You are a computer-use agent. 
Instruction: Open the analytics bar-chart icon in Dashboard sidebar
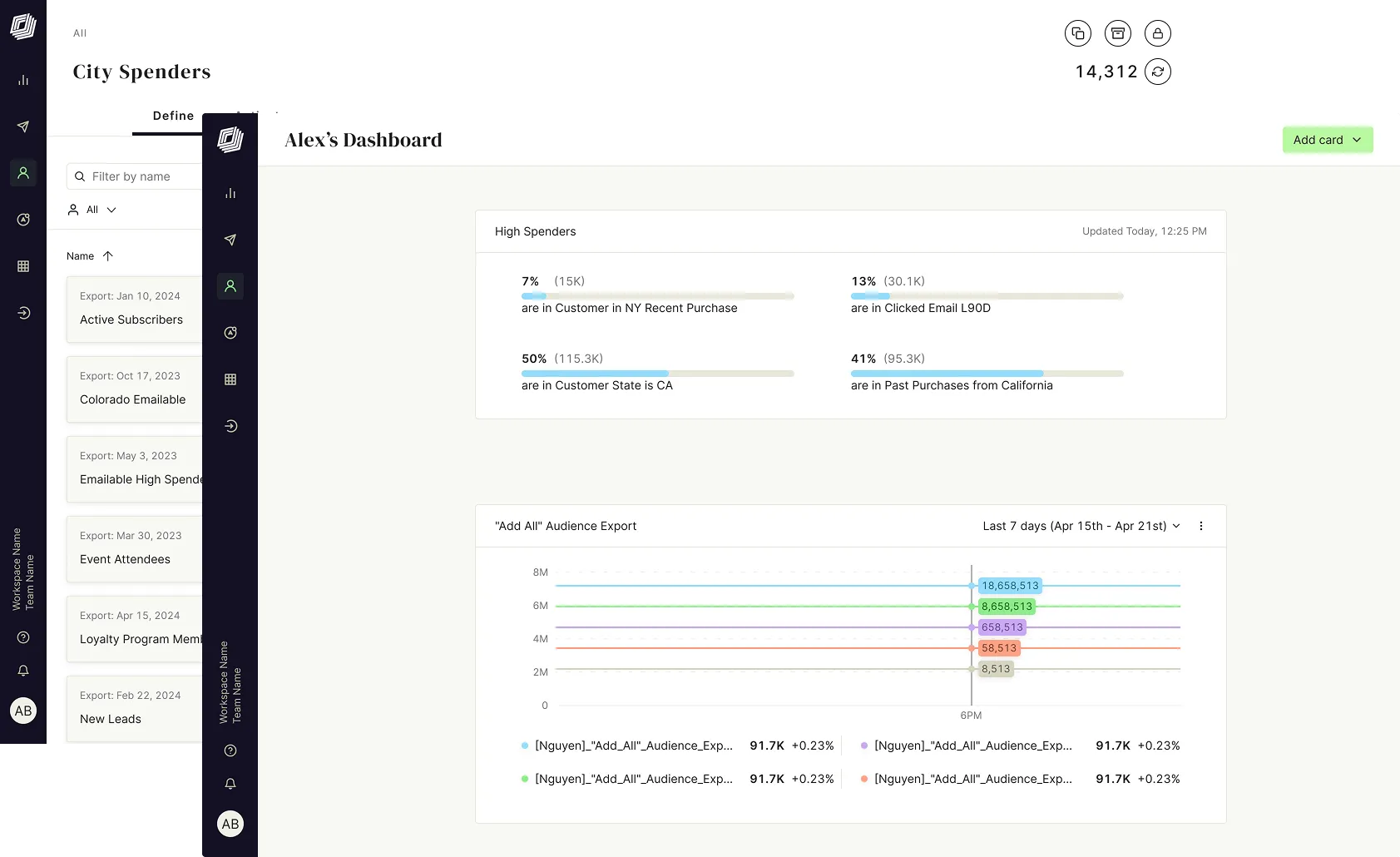point(230,193)
